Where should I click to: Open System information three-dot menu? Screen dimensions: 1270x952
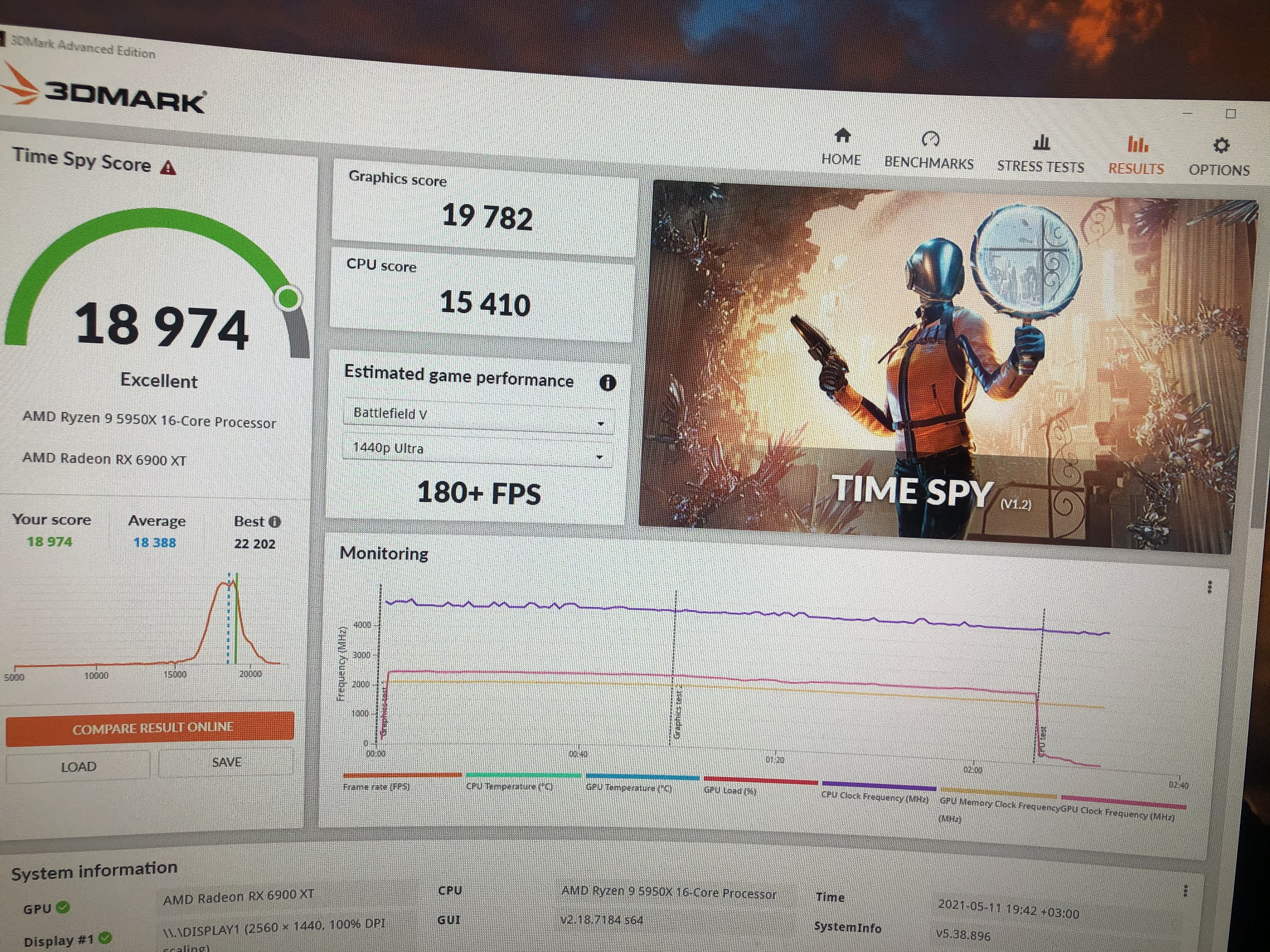1185,891
